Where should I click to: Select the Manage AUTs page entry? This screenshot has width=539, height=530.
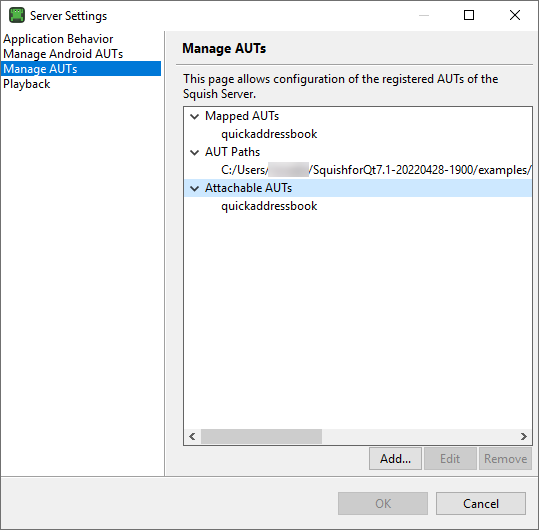click(x=81, y=69)
